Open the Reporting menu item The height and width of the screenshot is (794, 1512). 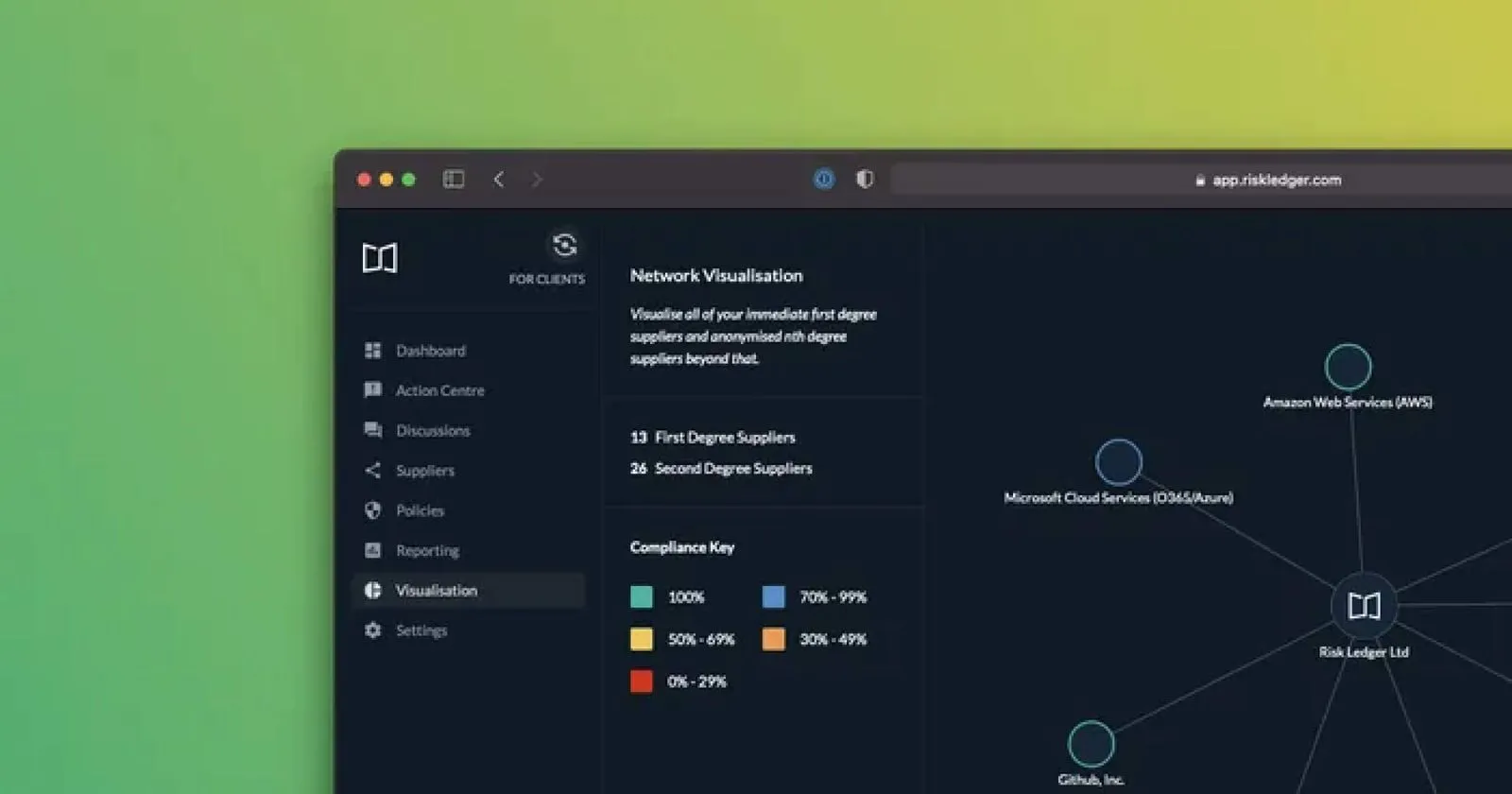coord(468,550)
